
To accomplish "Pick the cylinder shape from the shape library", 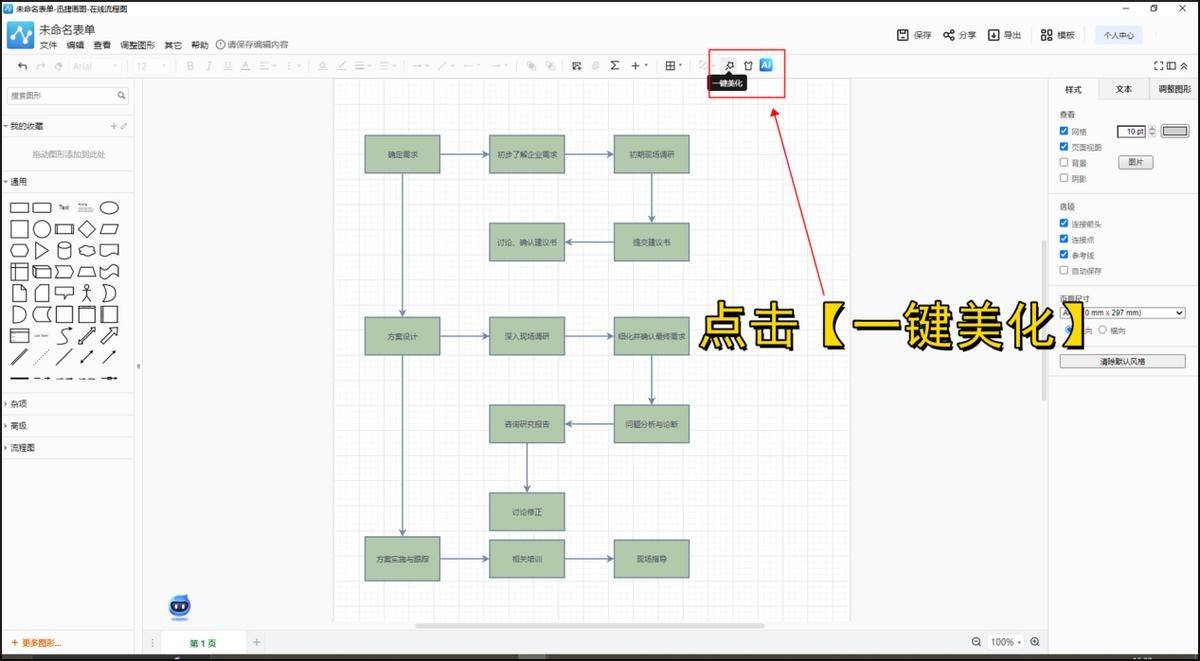I will click(x=64, y=250).
